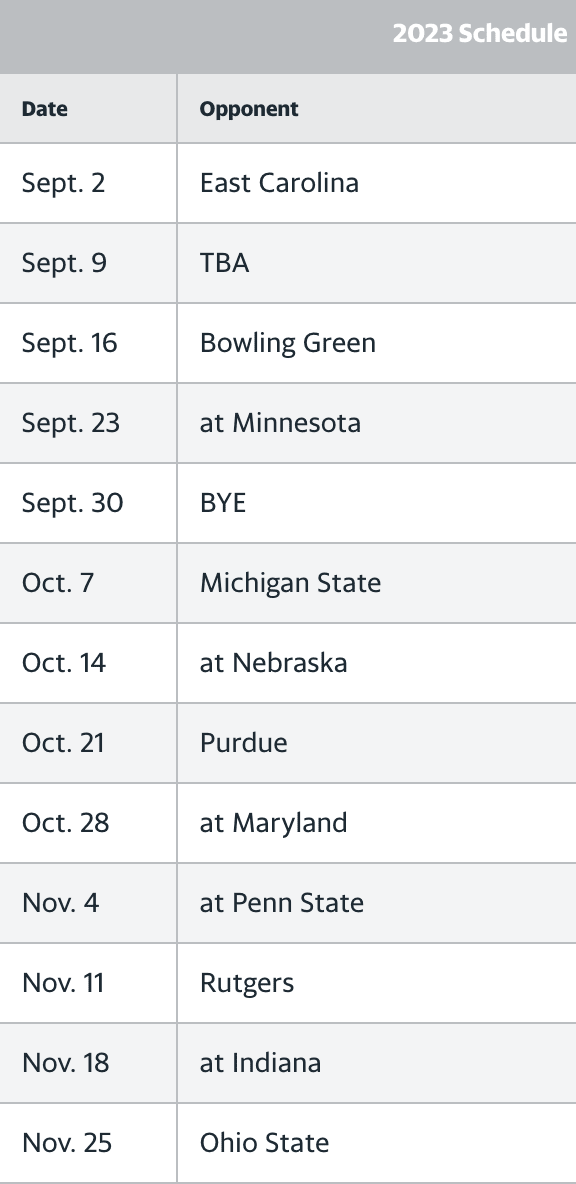The width and height of the screenshot is (576, 1184).
Task: Click the 2023 Schedule title
Action: pos(479,33)
